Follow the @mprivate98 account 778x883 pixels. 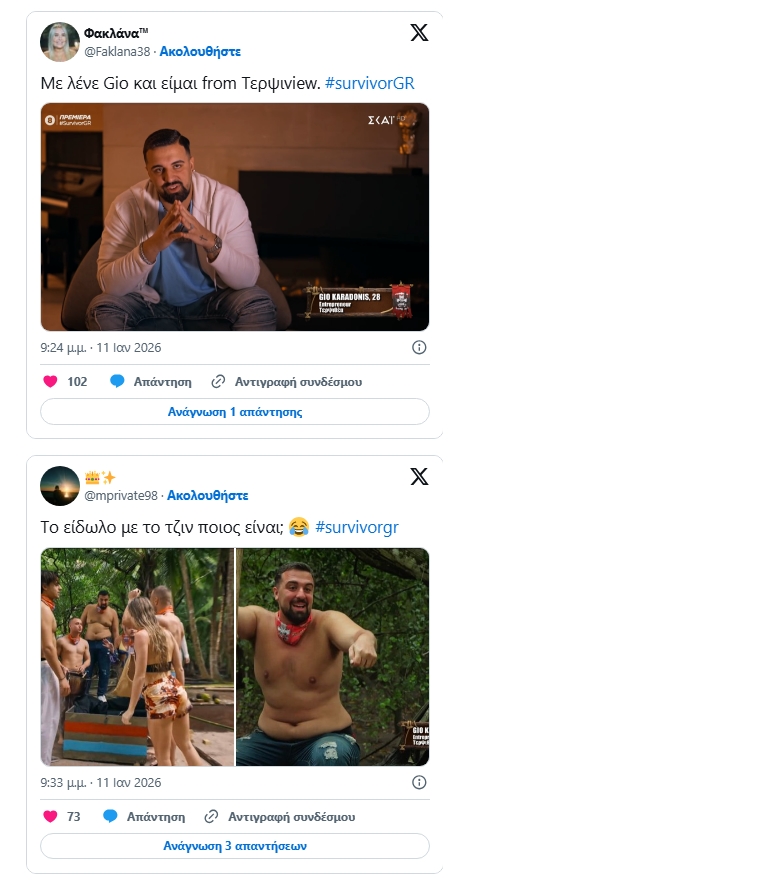coord(207,495)
